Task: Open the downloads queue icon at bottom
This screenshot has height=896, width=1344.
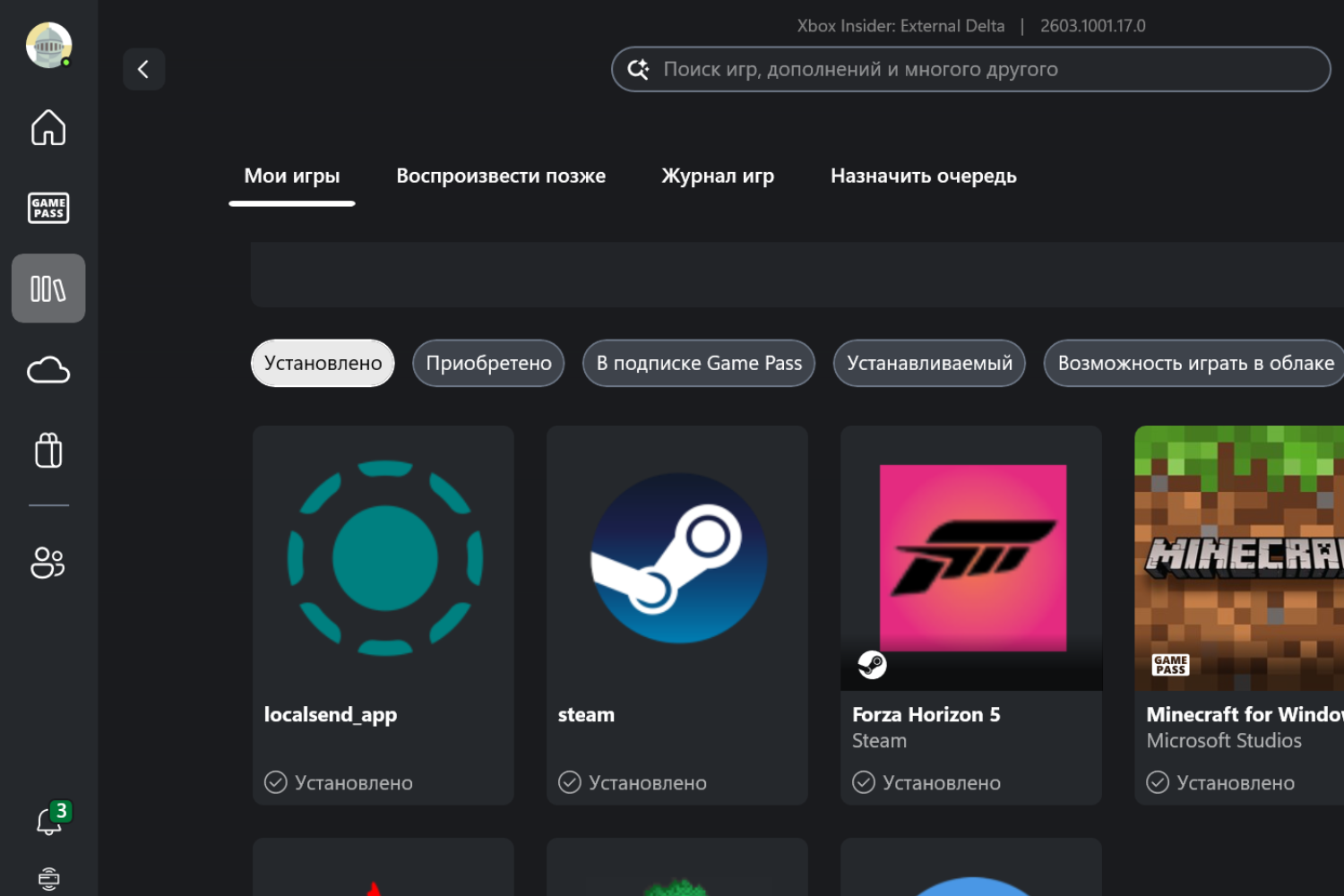Action: tap(47, 879)
